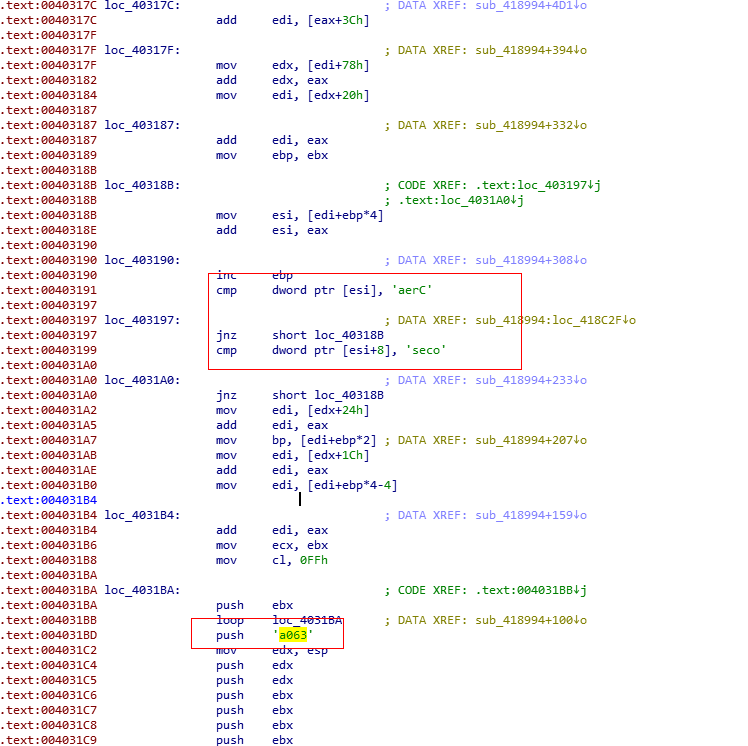Select the highlighted 'a063' constant

(x=293, y=635)
